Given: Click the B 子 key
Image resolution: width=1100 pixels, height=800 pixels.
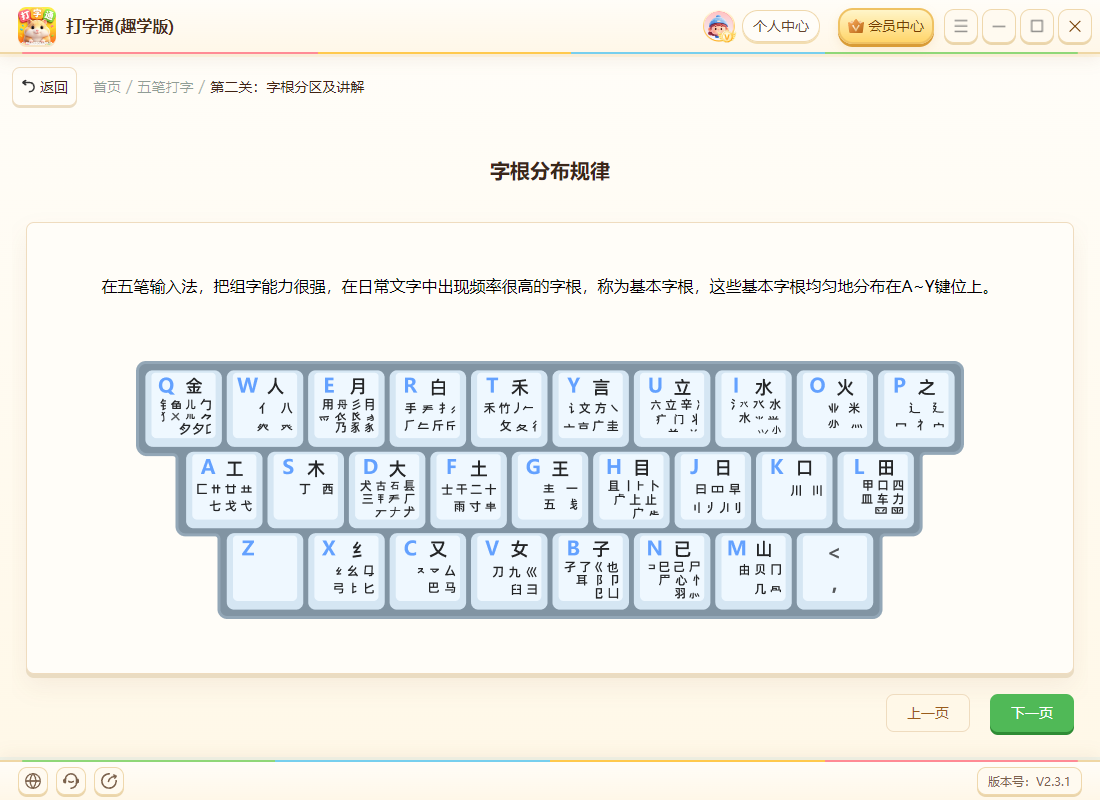Looking at the screenshot, I should point(591,570).
